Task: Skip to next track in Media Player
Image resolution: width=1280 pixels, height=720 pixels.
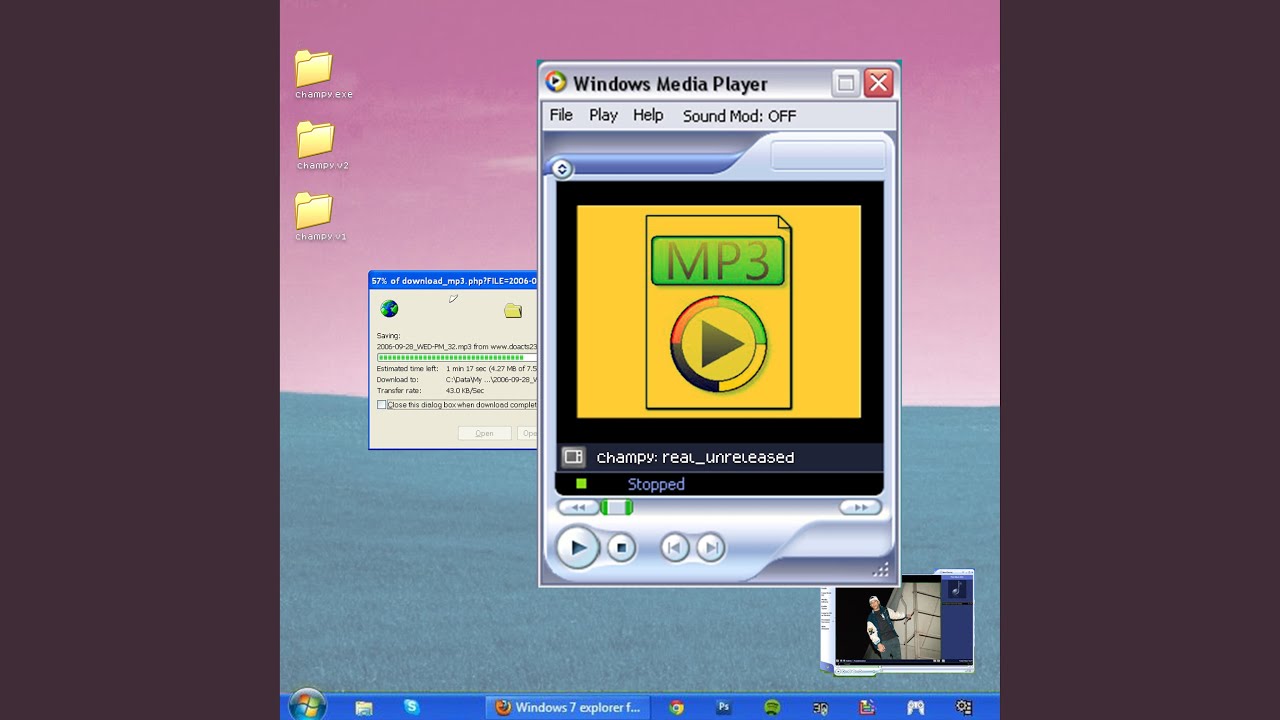Action: (710, 547)
